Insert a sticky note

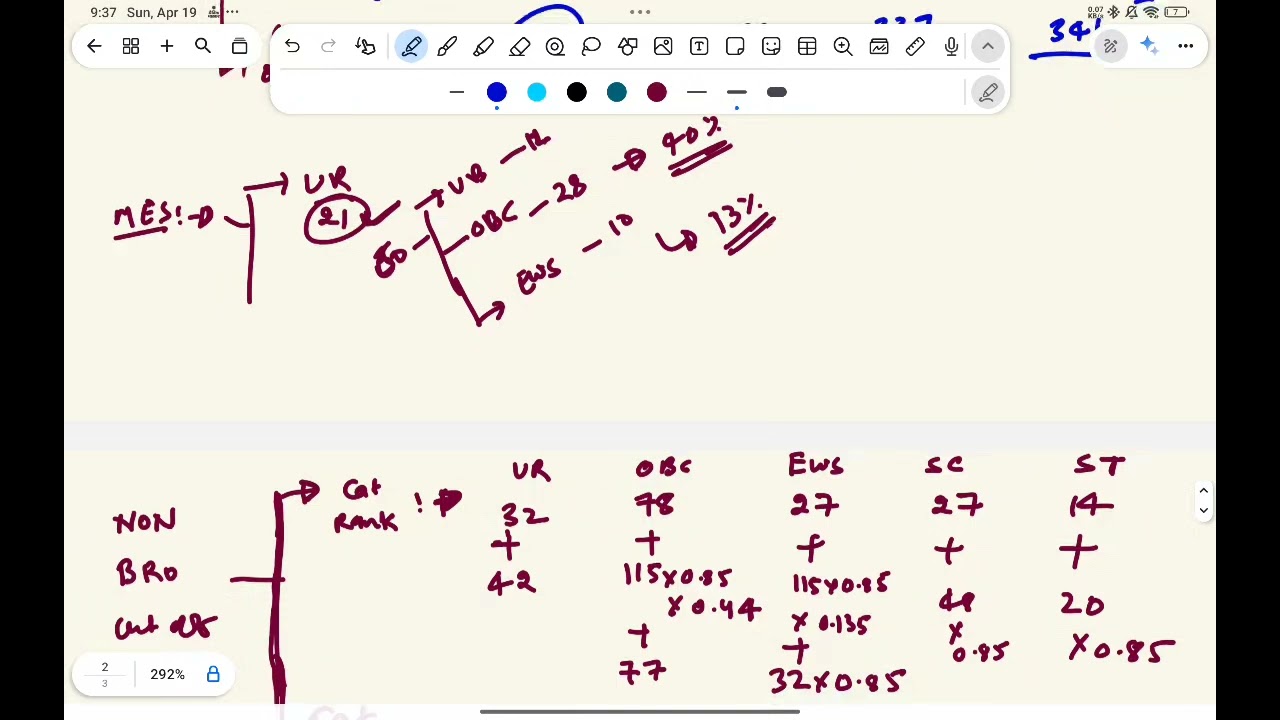point(735,46)
